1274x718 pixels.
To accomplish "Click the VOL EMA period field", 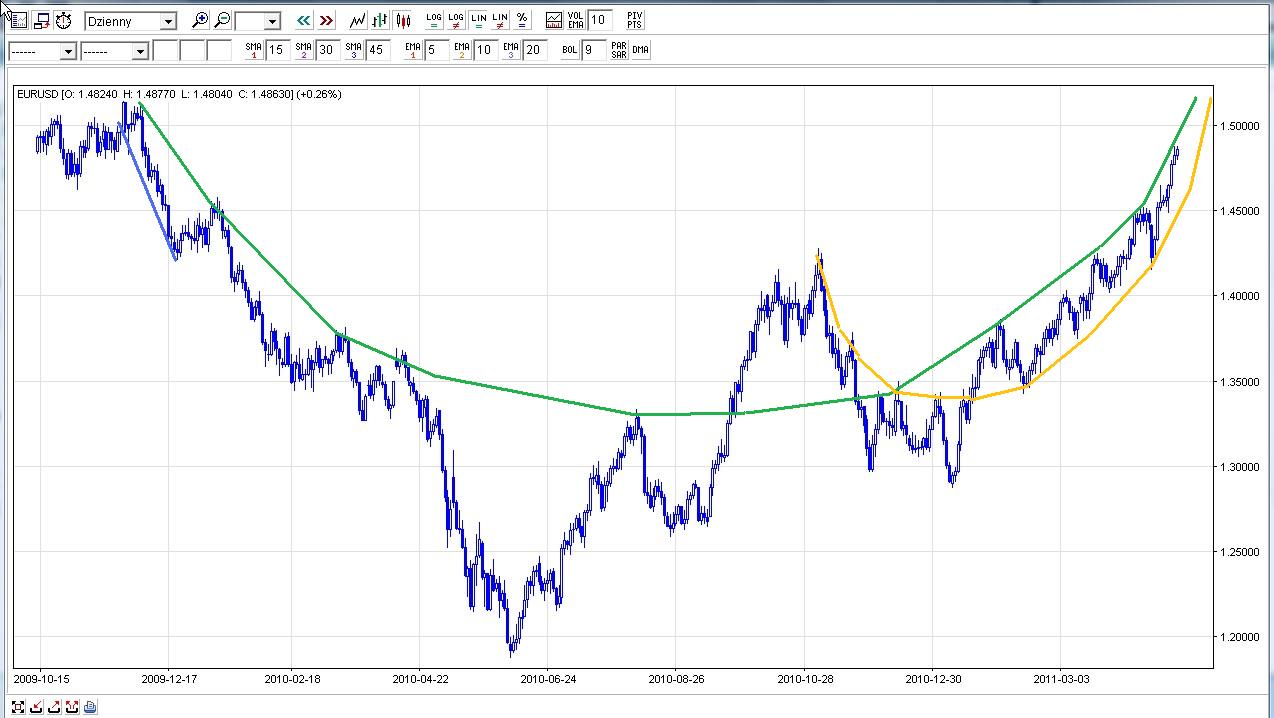I will click(600, 20).
